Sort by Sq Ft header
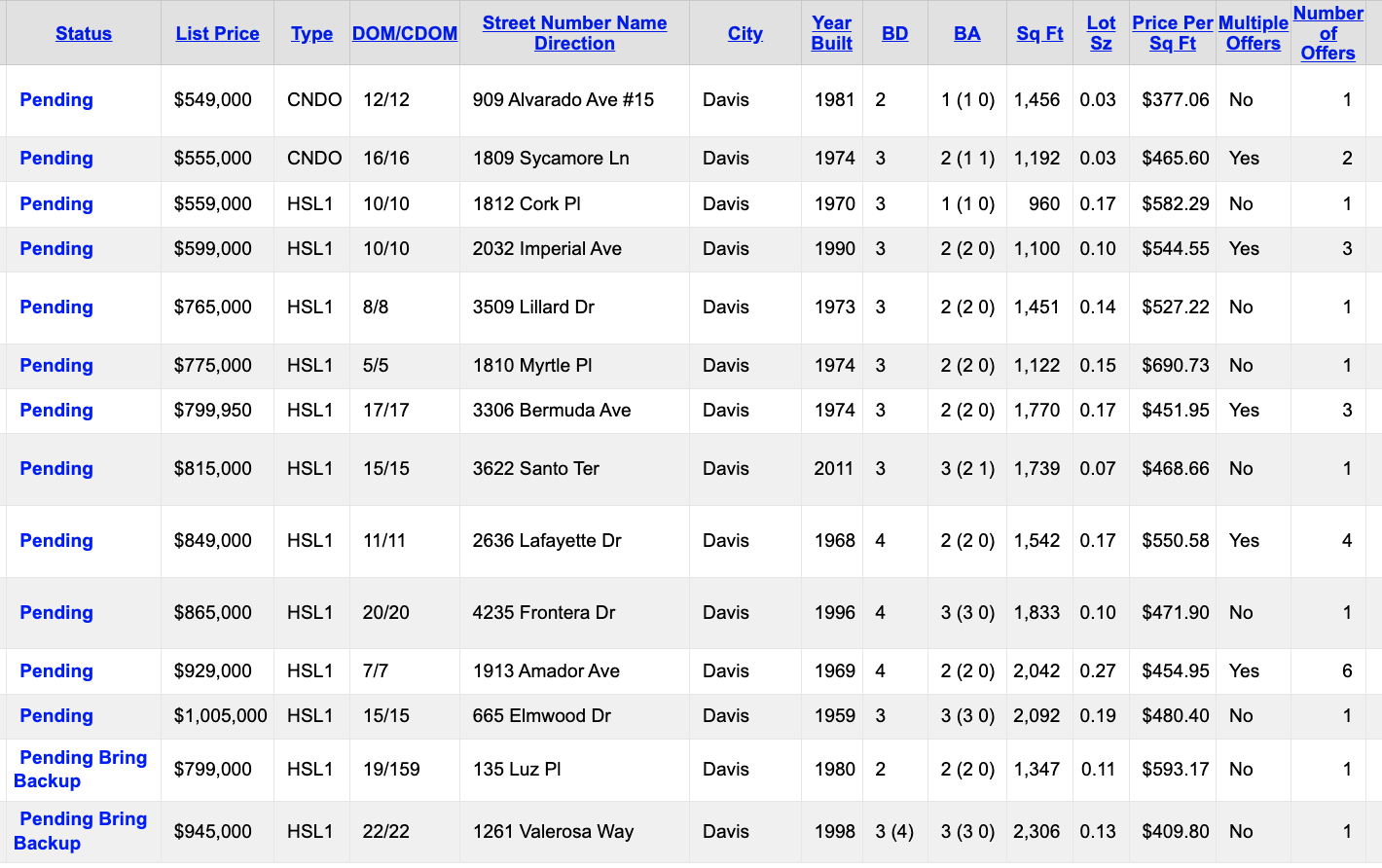 [1039, 33]
